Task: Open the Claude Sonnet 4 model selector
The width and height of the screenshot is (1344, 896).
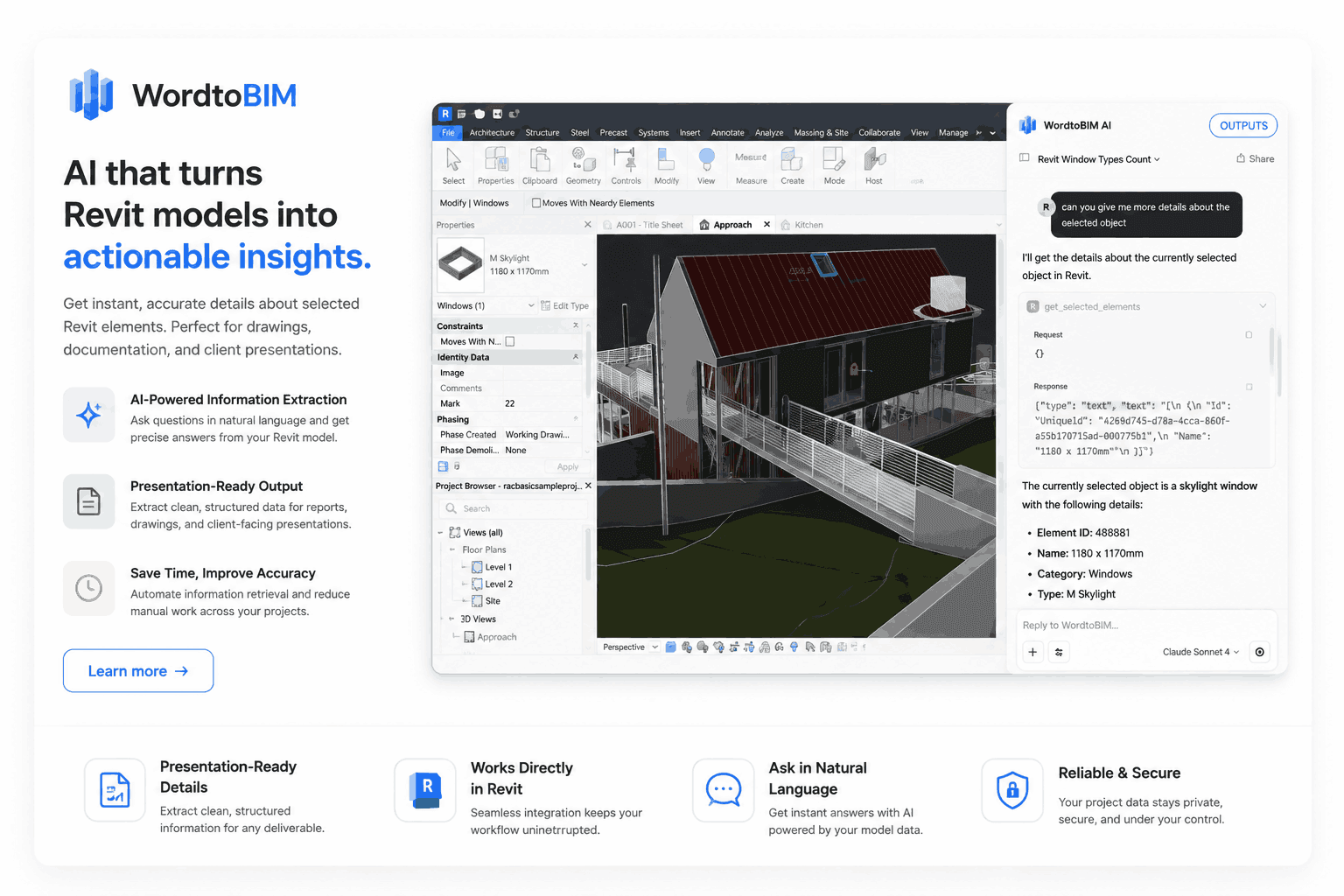Action: click(x=1200, y=652)
